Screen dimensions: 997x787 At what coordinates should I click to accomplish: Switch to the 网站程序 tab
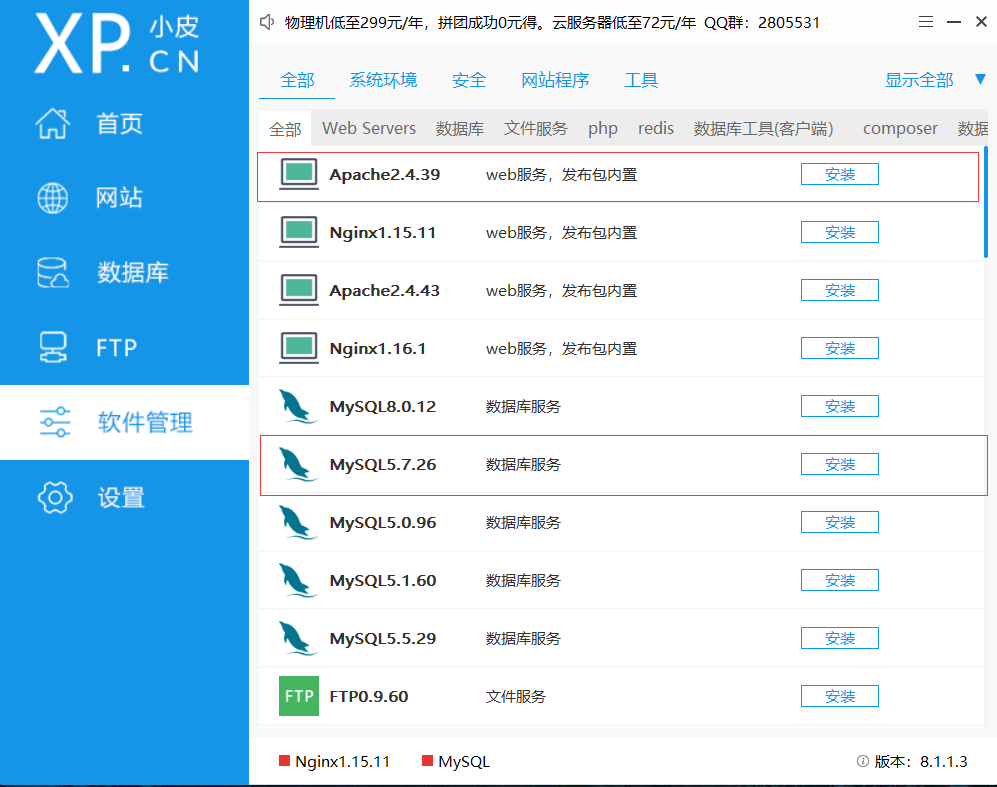click(555, 80)
